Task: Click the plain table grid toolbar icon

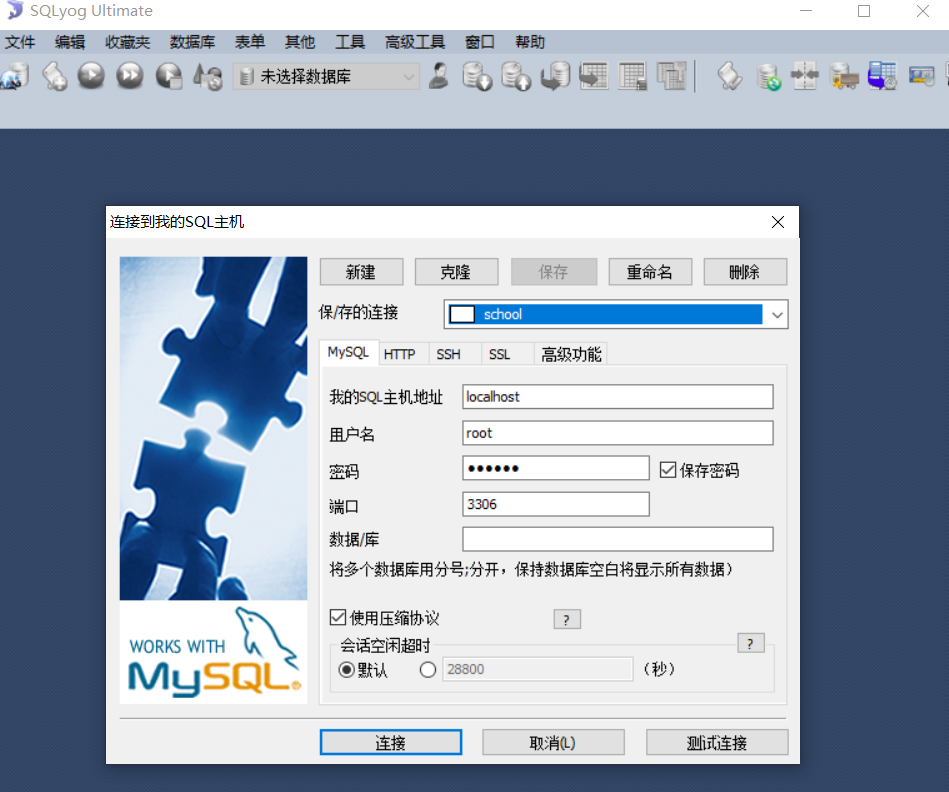Action: 632,76
